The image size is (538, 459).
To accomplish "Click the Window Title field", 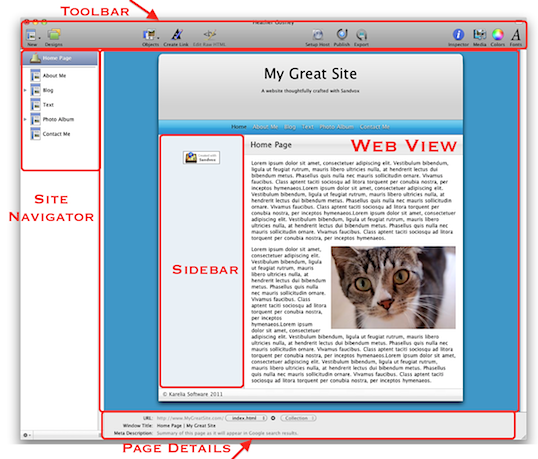I will pos(186,426).
